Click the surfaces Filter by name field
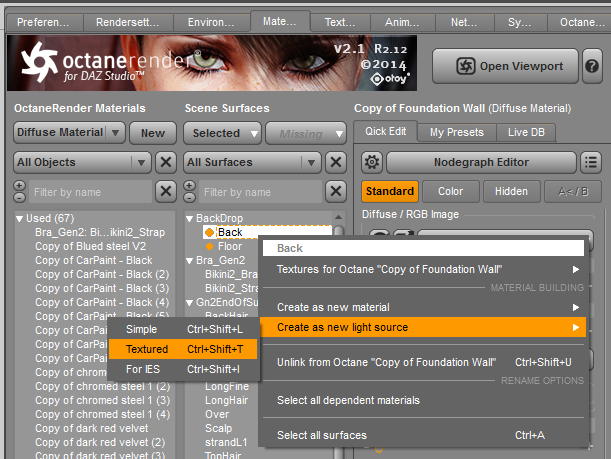611x459 pixels. point(260,192)
